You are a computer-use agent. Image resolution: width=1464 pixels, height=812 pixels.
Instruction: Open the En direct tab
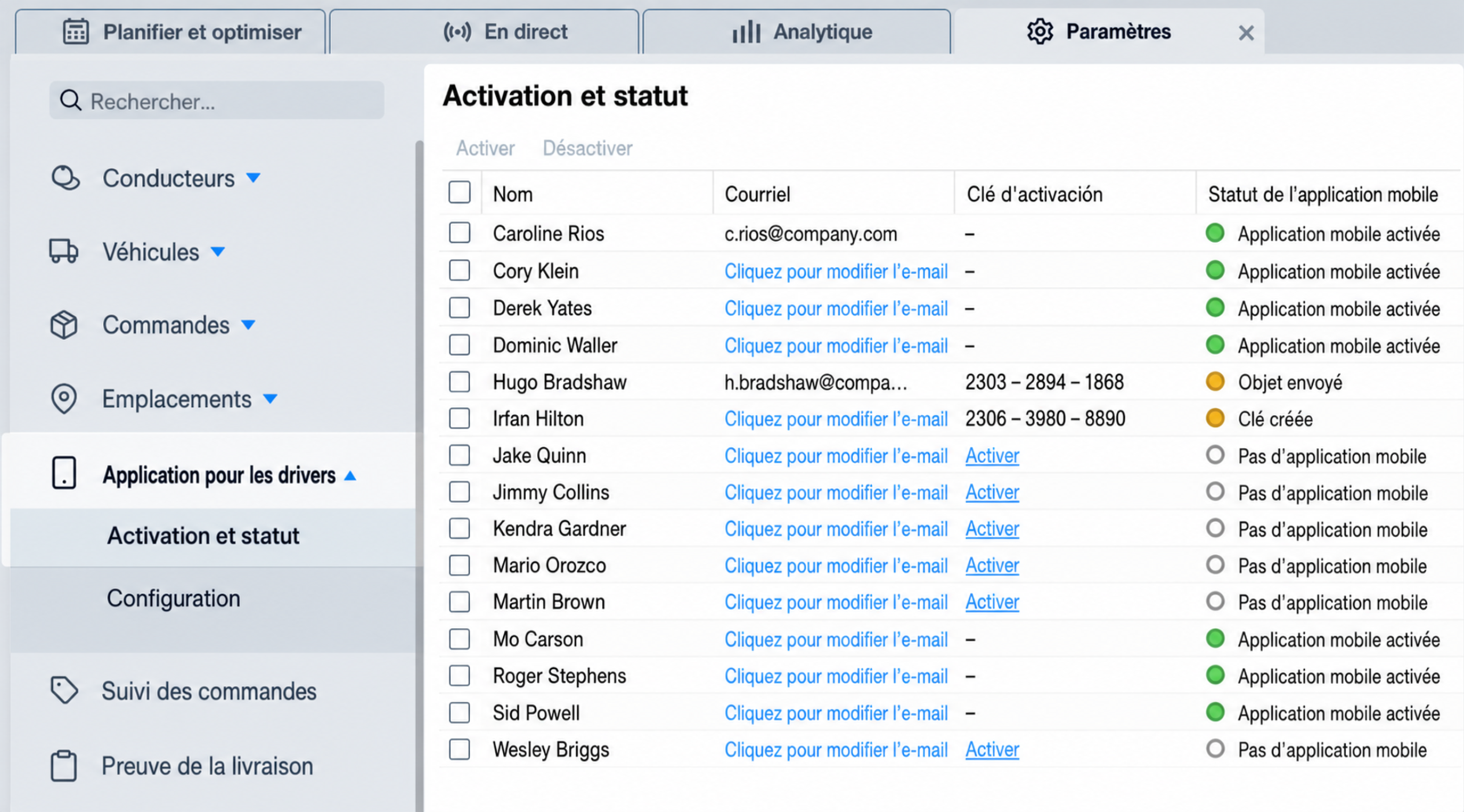[484, 32]
